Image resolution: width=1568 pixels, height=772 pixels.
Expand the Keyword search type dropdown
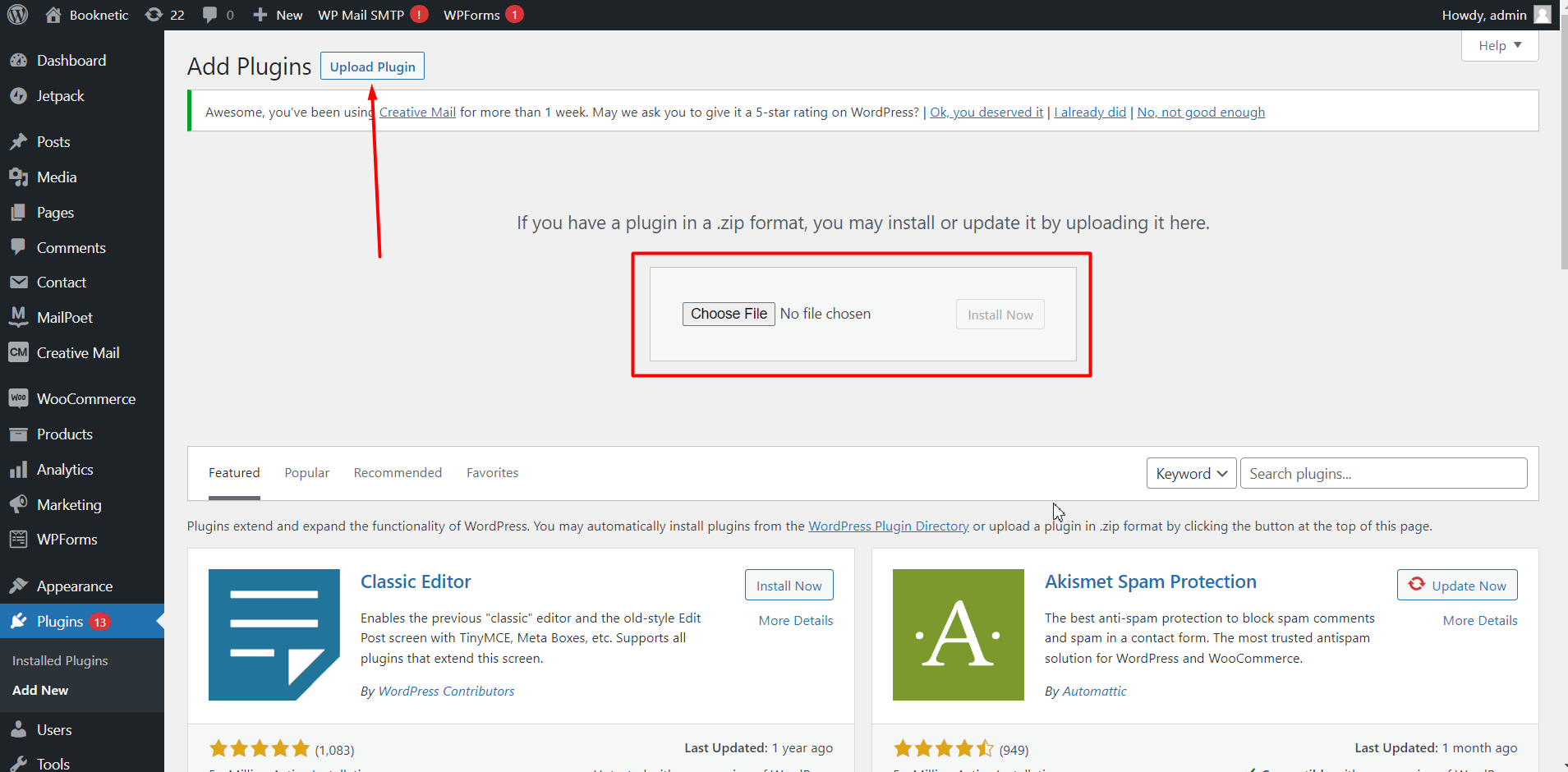(1190, 473)
